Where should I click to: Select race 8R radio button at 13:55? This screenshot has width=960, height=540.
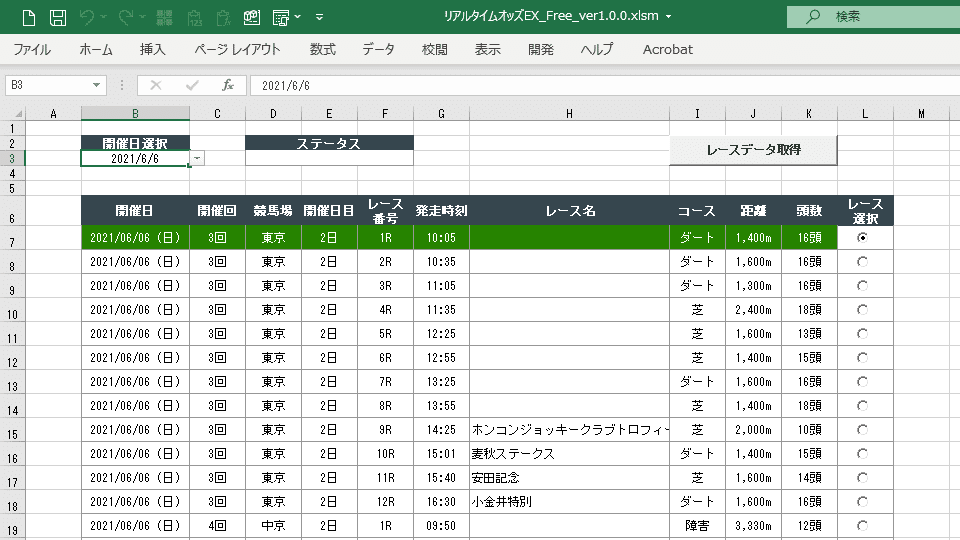tap(863, 405)
